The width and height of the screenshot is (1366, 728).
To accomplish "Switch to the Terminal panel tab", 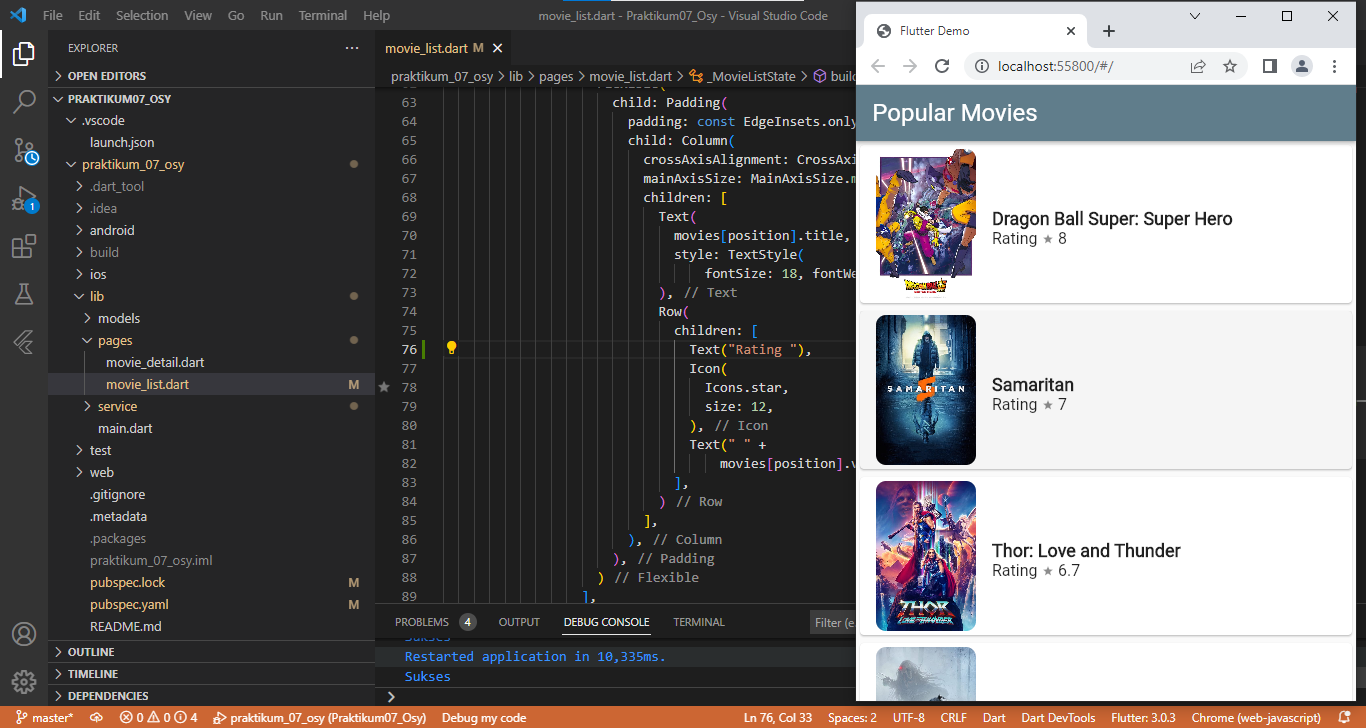I will point(699,622).
